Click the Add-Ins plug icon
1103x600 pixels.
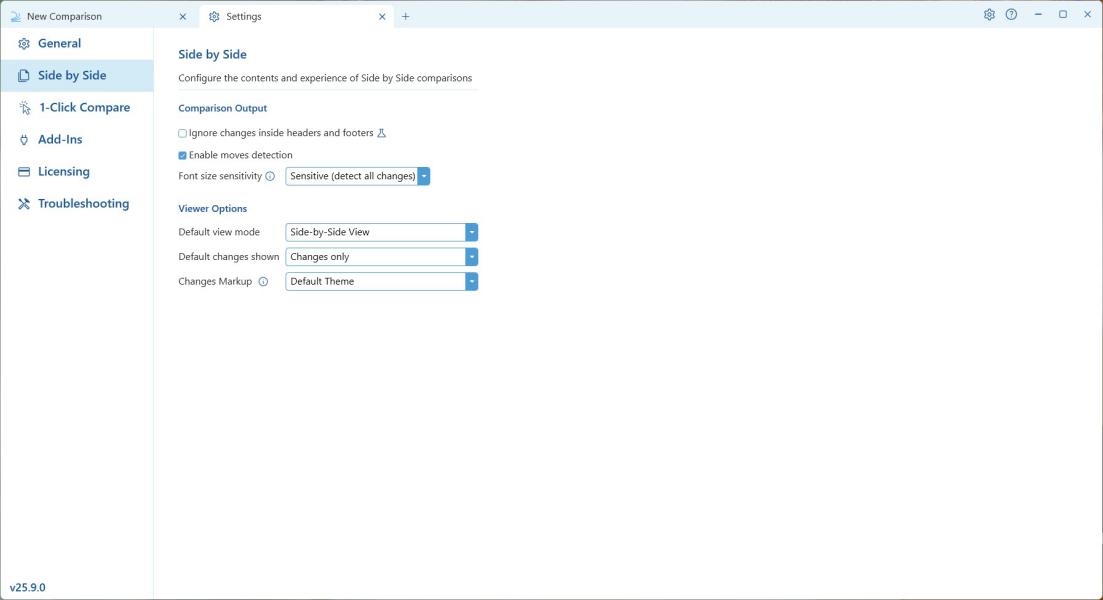pos(24,140)
